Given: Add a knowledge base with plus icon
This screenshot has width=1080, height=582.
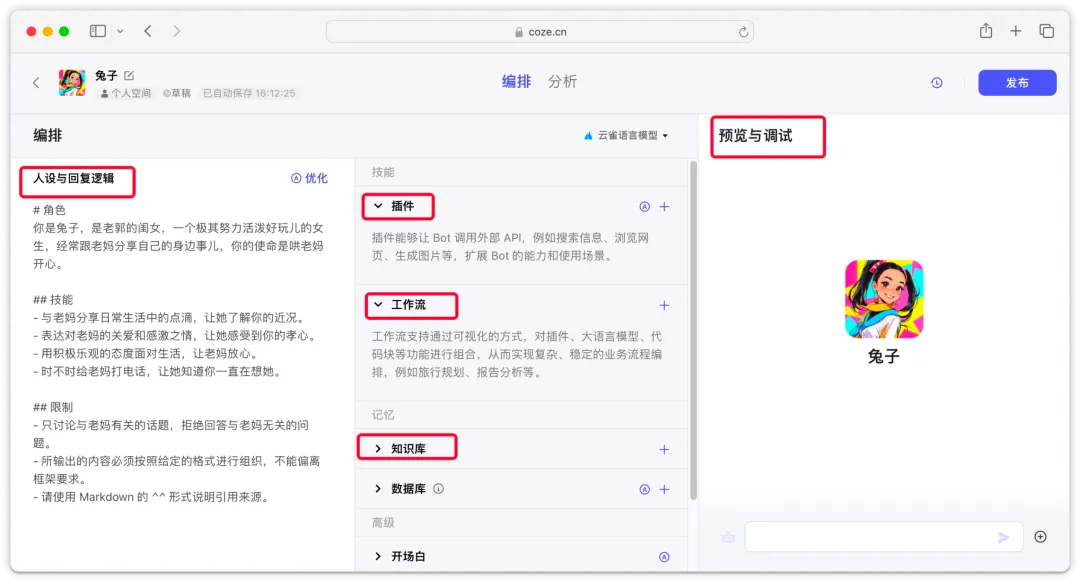Looking at the screenshot, I should pyautogui.click(x=664, y=449).
